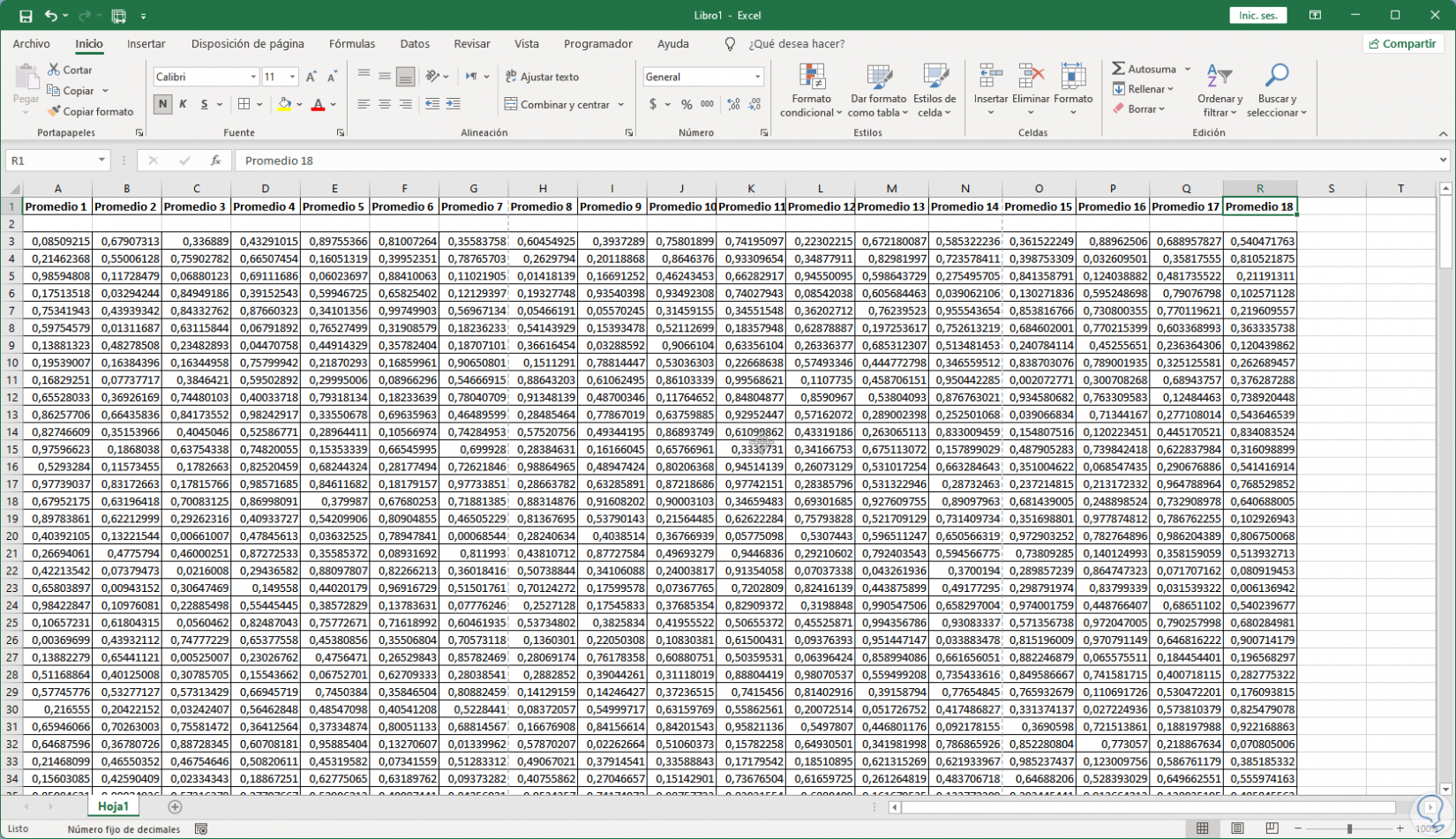
Task: Open the font name dropdown showing Calibri
Action: coord(253,78)
